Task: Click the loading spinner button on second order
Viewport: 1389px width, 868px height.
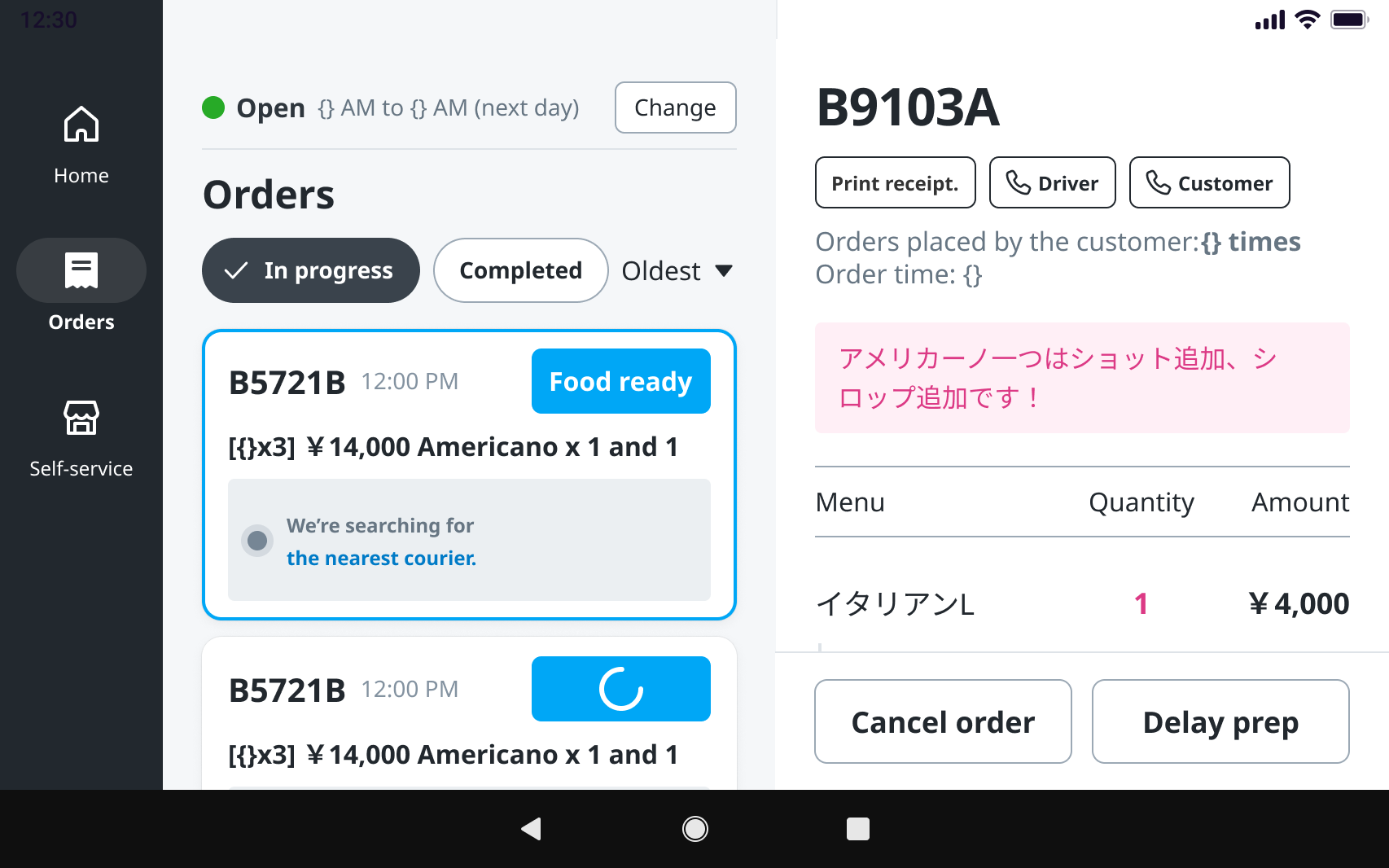Action: pyautogui.click(x=621, y=689)
